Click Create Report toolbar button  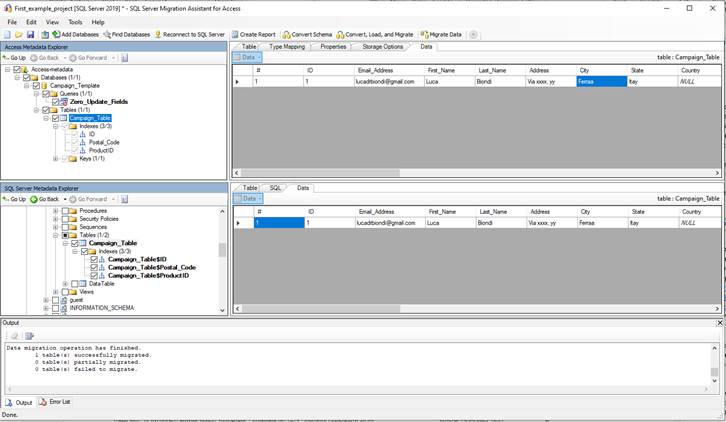[253, 35]
